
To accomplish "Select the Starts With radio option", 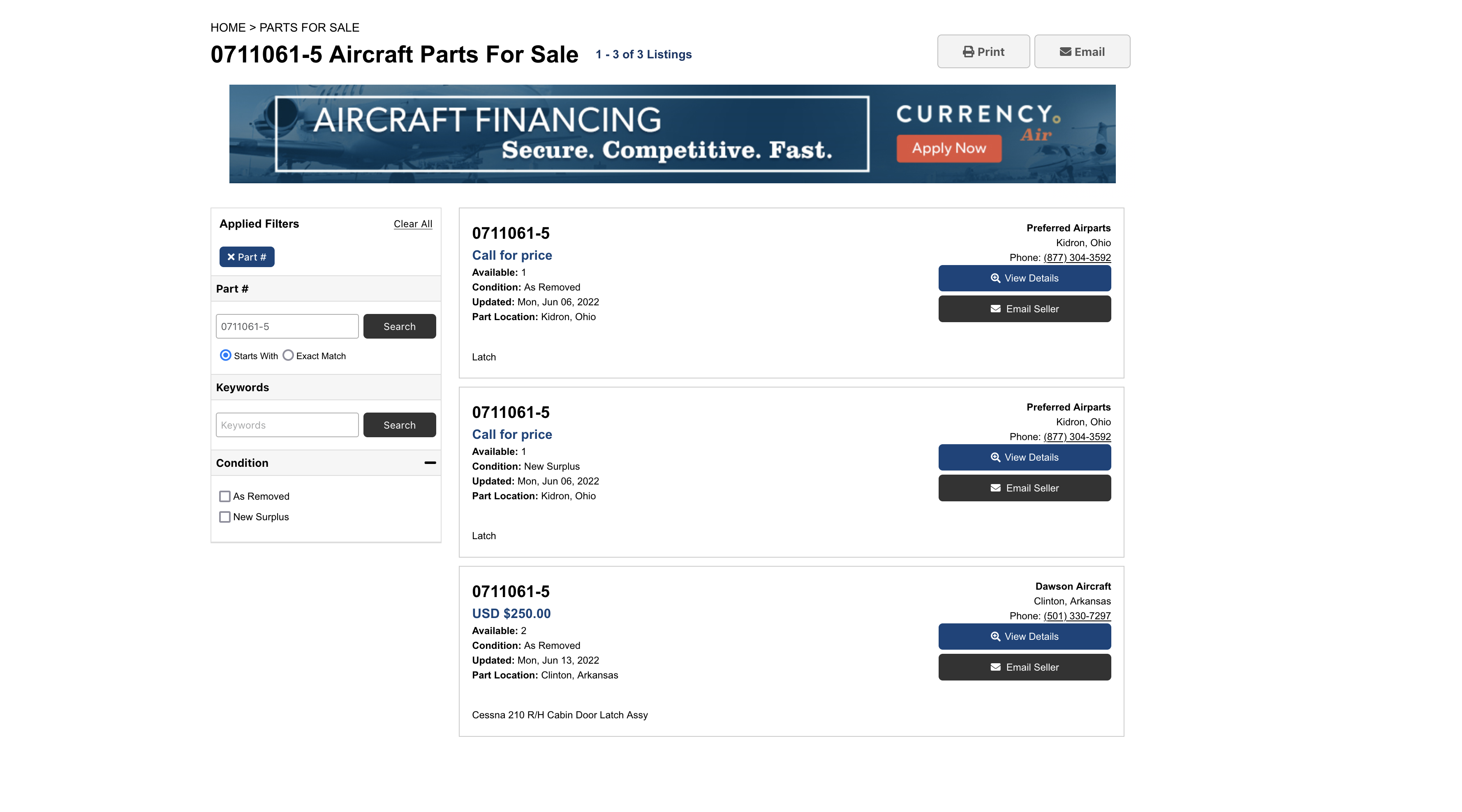I will [x=225, y=355].
